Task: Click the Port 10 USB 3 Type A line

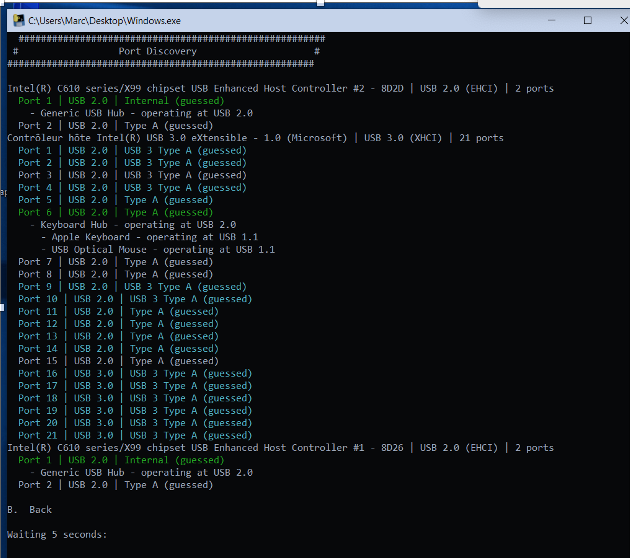Action: [134, 299]
